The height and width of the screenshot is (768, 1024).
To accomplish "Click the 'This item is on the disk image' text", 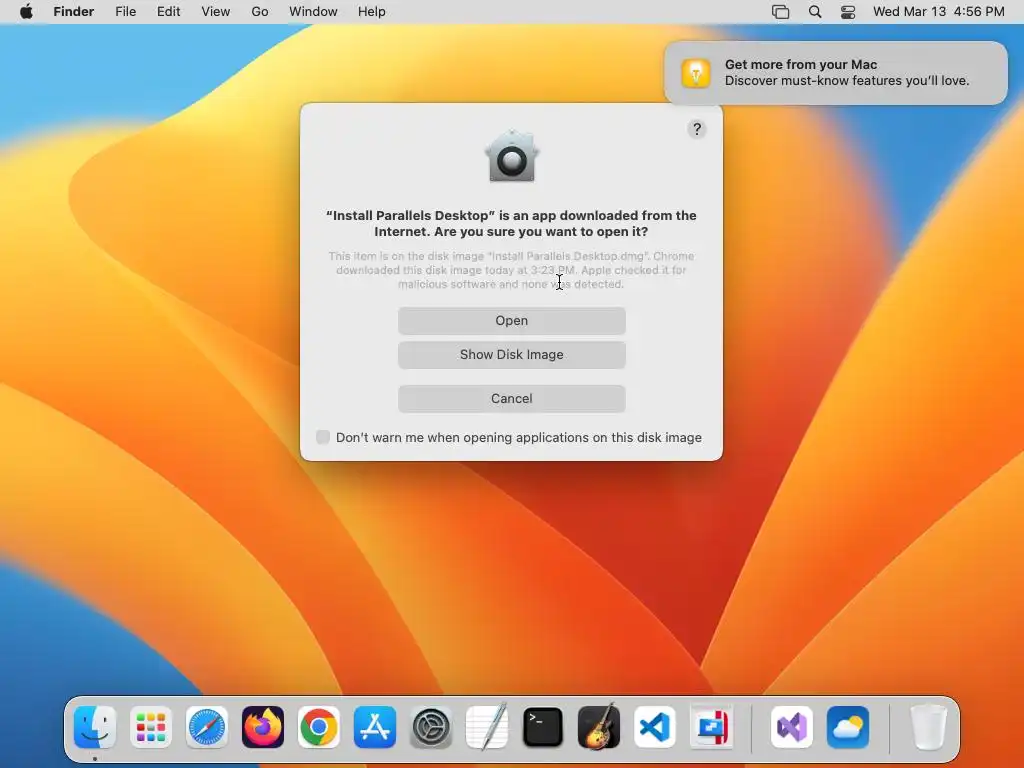I will click(x=511, y=270).
